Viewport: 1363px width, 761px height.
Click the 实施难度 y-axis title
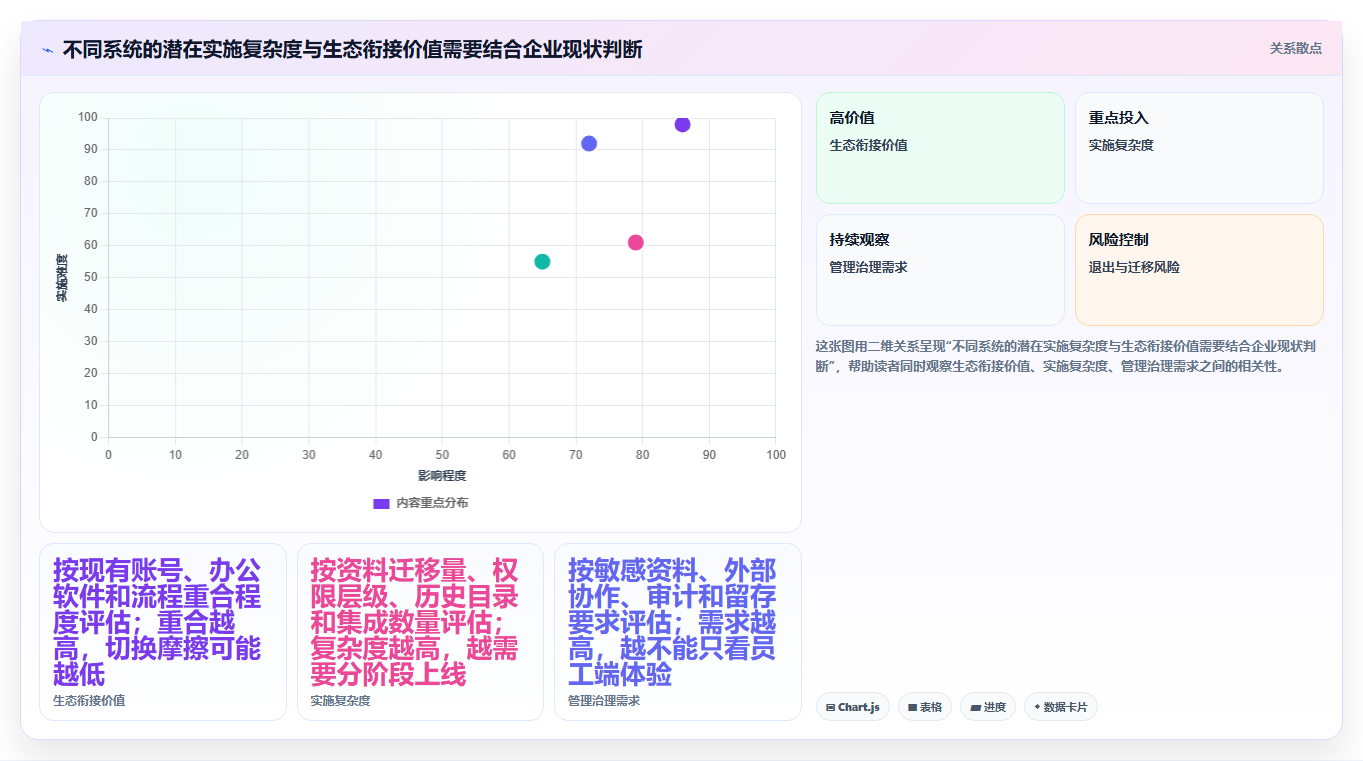tap(62, 278)
